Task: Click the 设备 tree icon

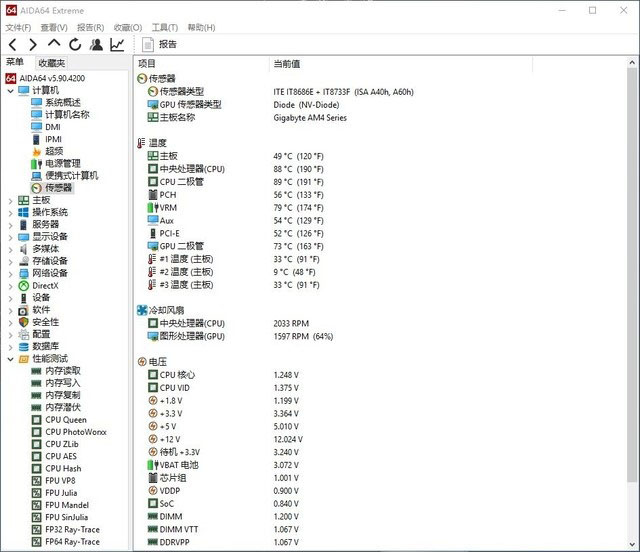Action: (24, 298)
